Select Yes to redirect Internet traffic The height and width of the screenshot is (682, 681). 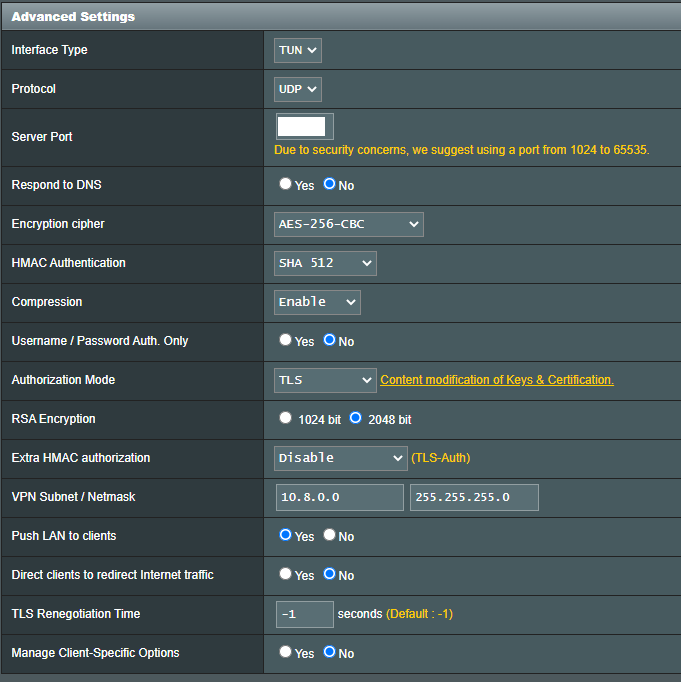(x=286, y=574)
